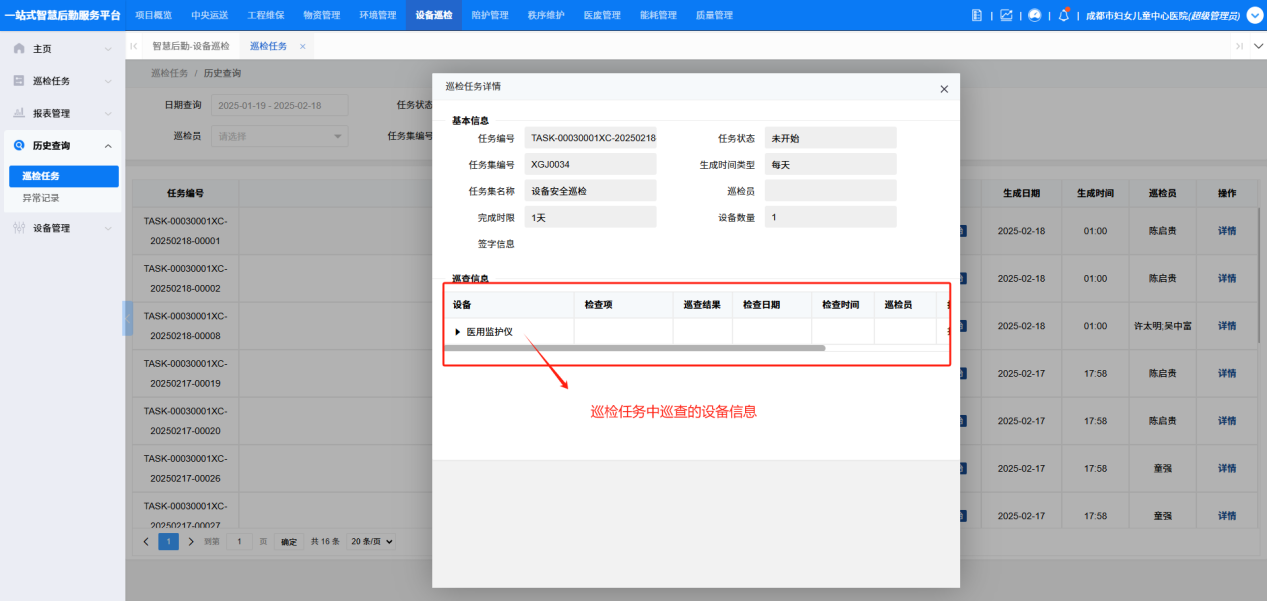Switch to the 巡检任务 page tab
The image size is (1267, 601).
[268, 46]
